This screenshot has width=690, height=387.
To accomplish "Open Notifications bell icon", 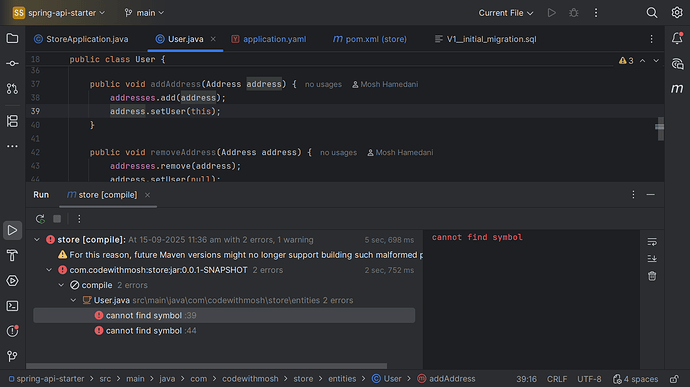I will click(677, 39).
